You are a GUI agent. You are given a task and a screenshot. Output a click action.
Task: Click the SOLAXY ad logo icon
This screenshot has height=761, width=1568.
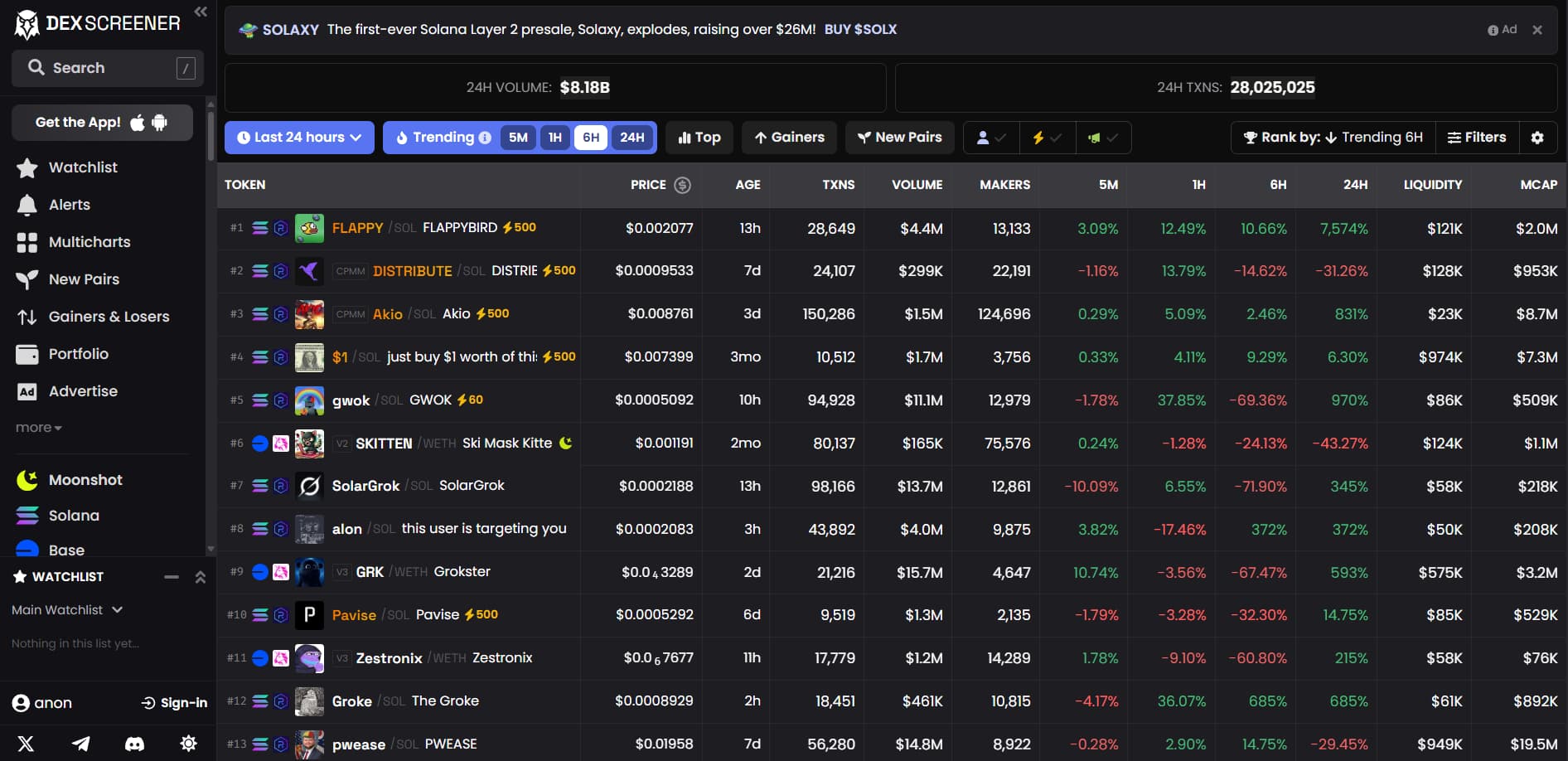[x=248, y=30]
